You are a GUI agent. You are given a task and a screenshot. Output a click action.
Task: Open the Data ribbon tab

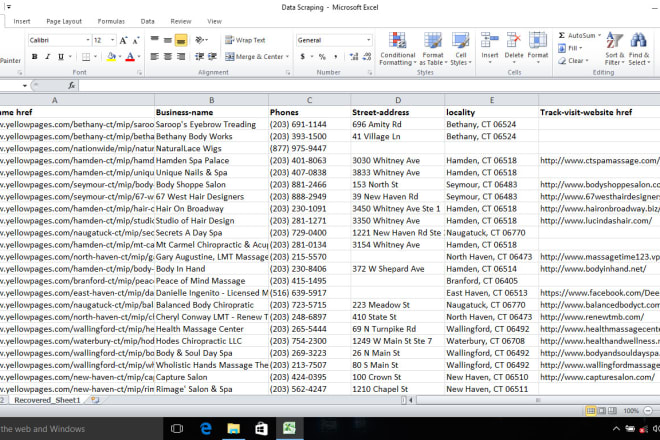click(x=147, y=21)
